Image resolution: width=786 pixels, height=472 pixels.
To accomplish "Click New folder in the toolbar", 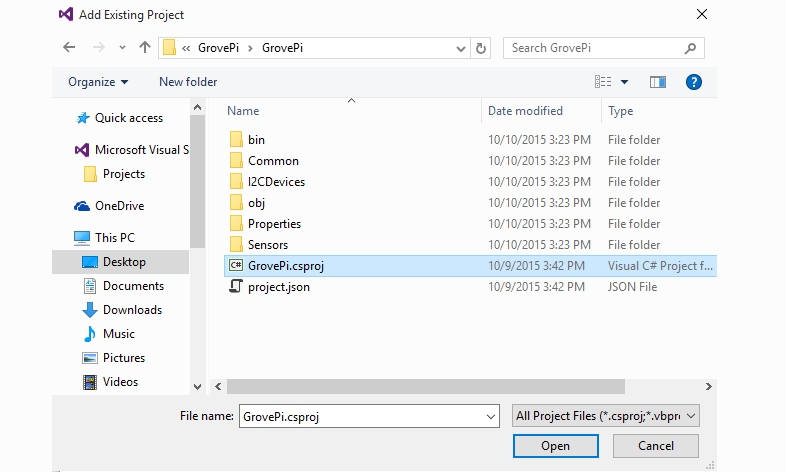I will tap(188, 82).
